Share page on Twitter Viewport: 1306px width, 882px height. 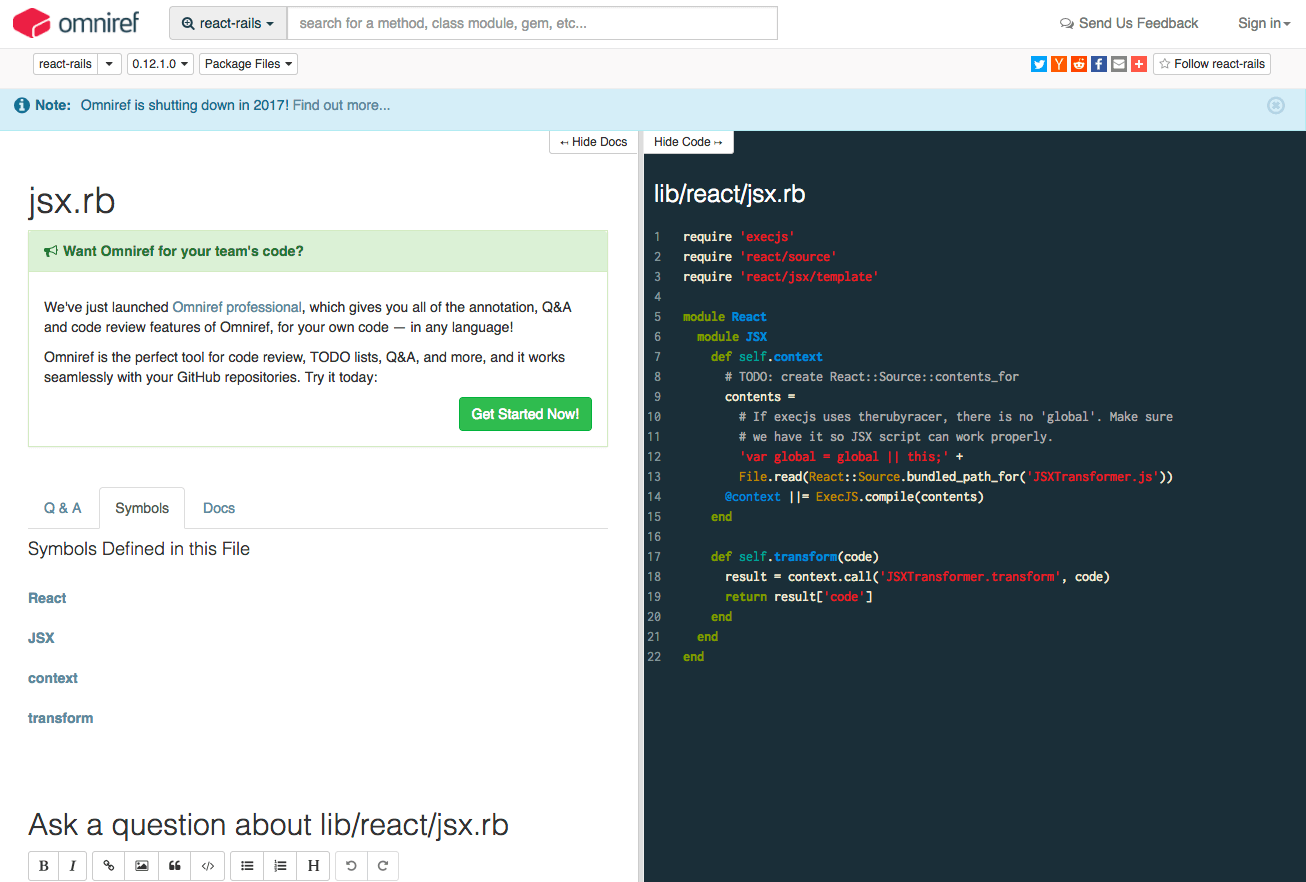[1039, 64]
